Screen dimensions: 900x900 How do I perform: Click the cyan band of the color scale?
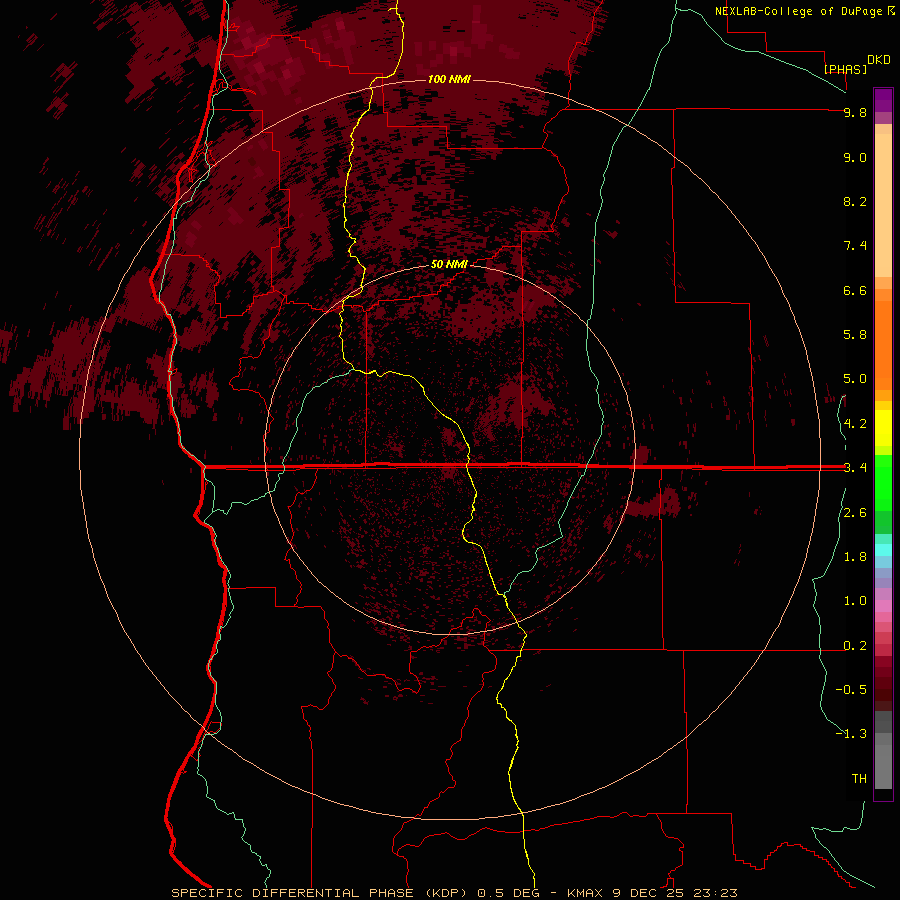pos(883,549)
